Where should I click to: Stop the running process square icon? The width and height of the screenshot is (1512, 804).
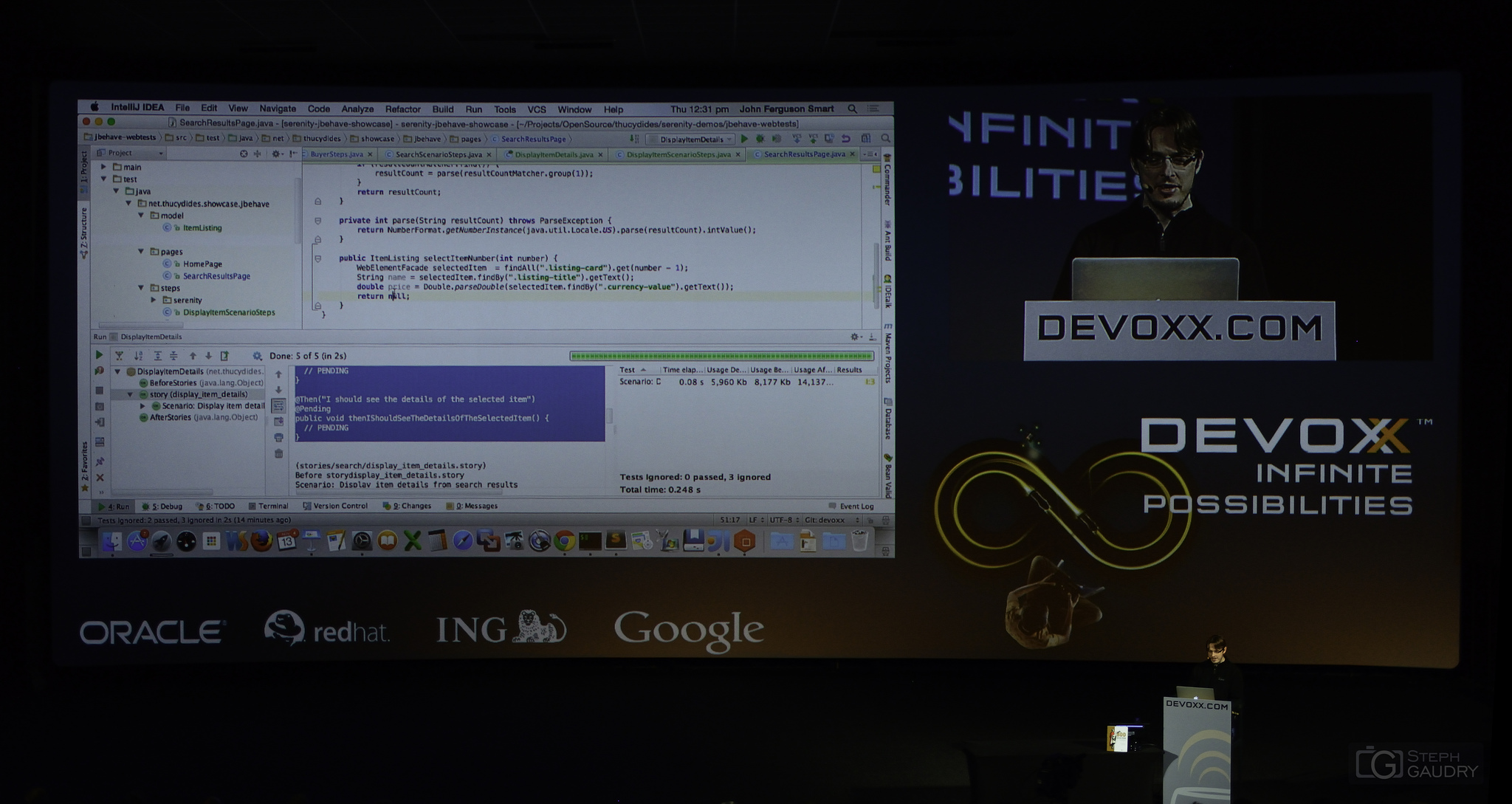tap(100, 391)
